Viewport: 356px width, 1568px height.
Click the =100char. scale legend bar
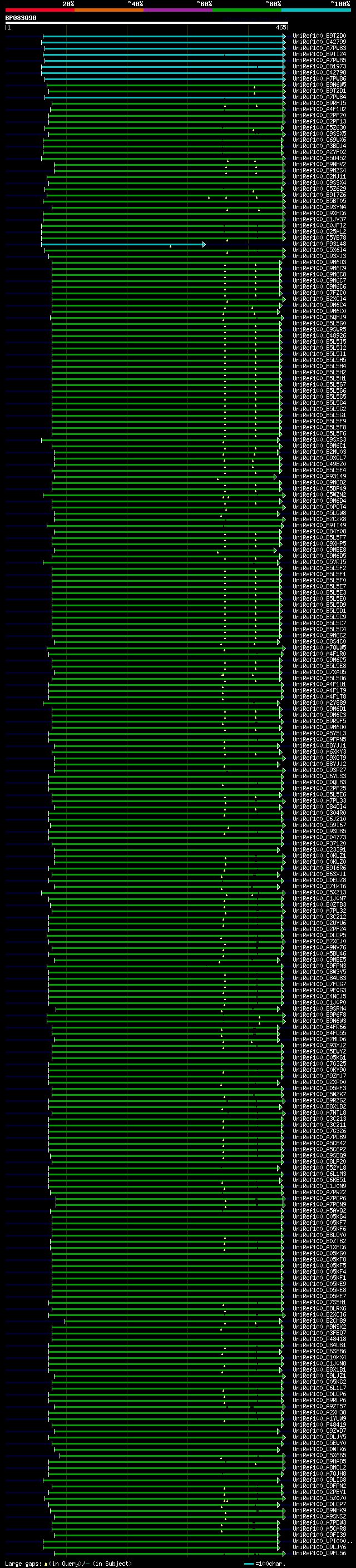249,1564
